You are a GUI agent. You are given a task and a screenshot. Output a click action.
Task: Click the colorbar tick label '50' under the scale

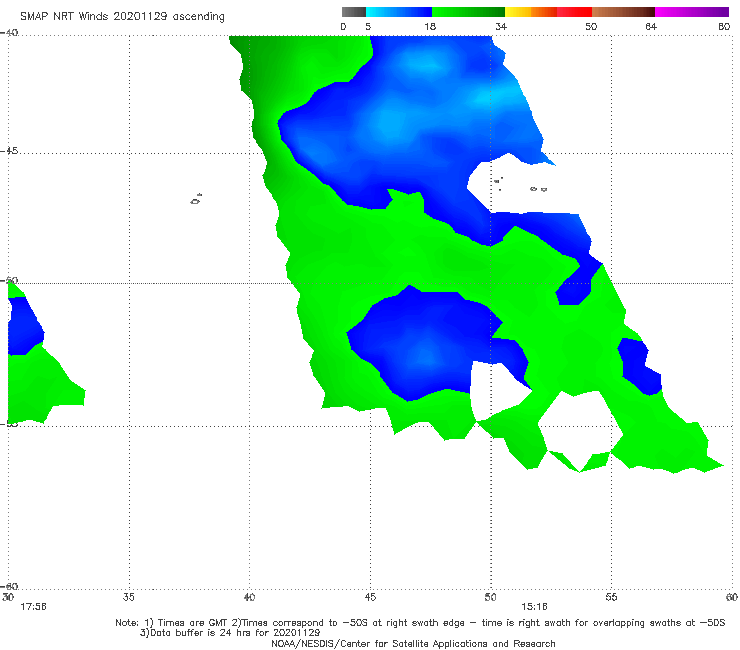591,27
